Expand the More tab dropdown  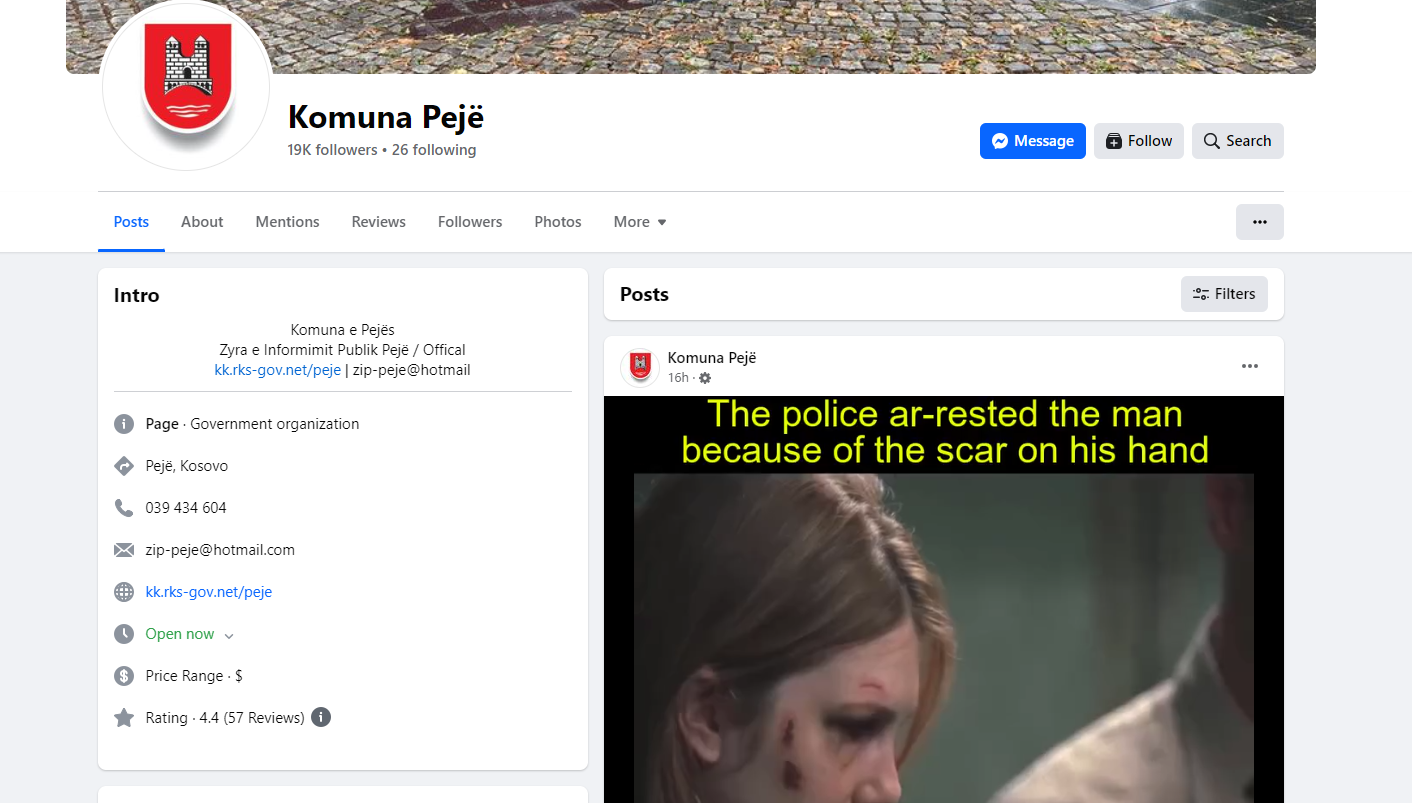pos(640,222)
